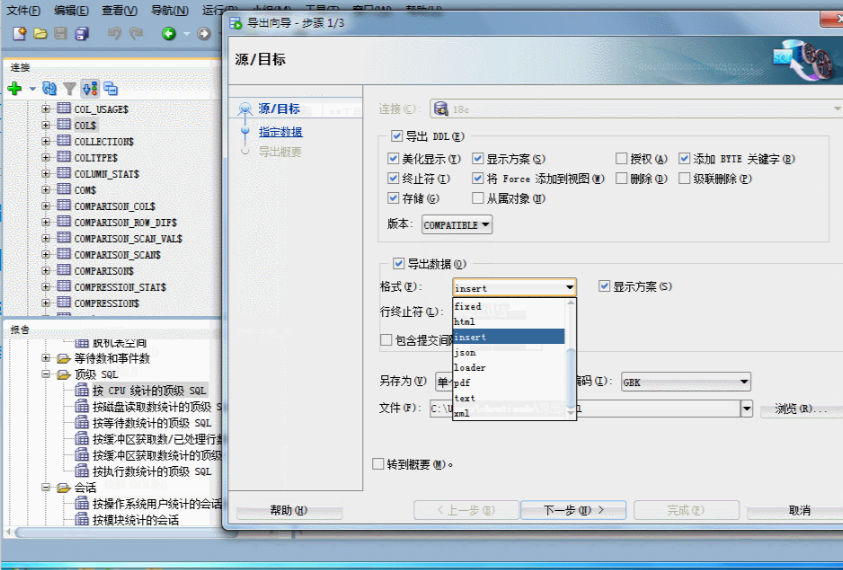Click the green plus New Connection icon
The width and height of the screenshot is (843, 570).
point(15,89)
